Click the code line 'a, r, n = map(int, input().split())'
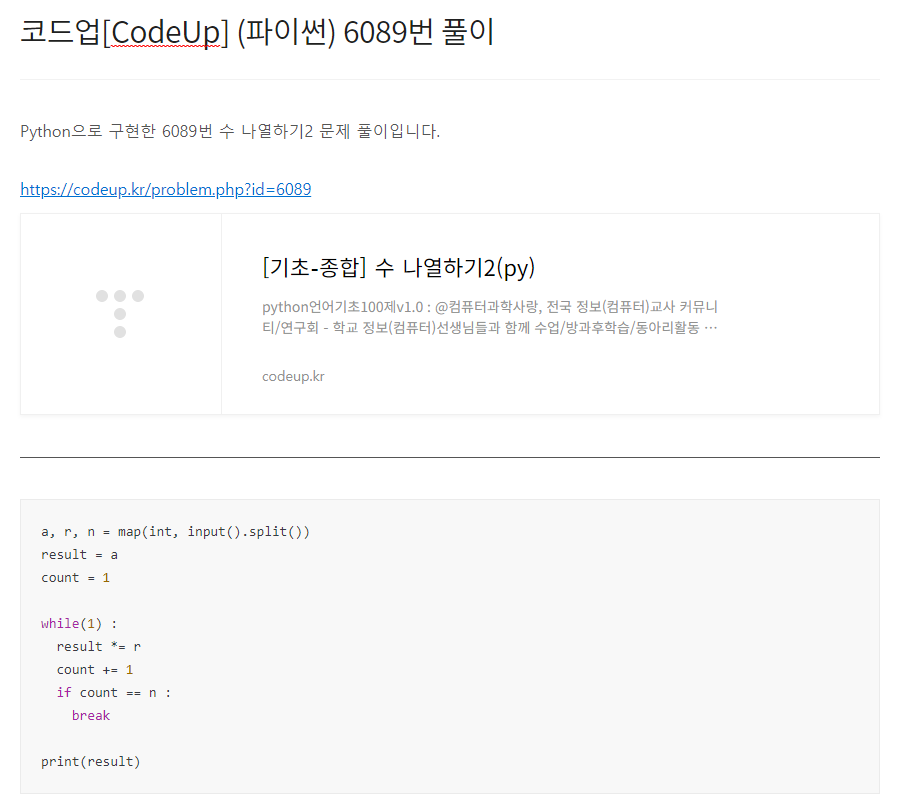This screenshot has height=795, width=902. pos(175,532)
